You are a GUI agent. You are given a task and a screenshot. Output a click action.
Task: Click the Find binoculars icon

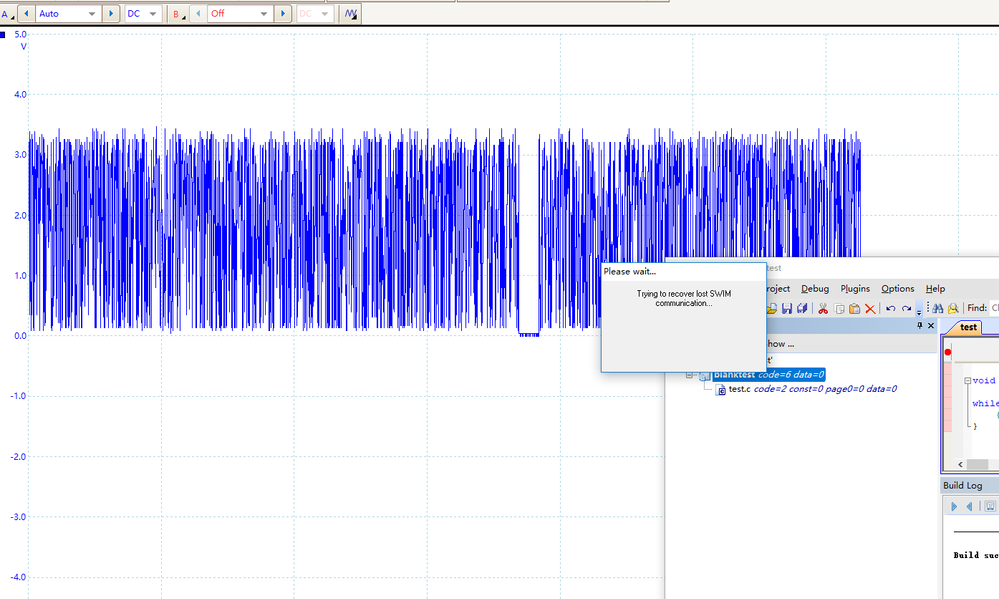click(937, 308)
